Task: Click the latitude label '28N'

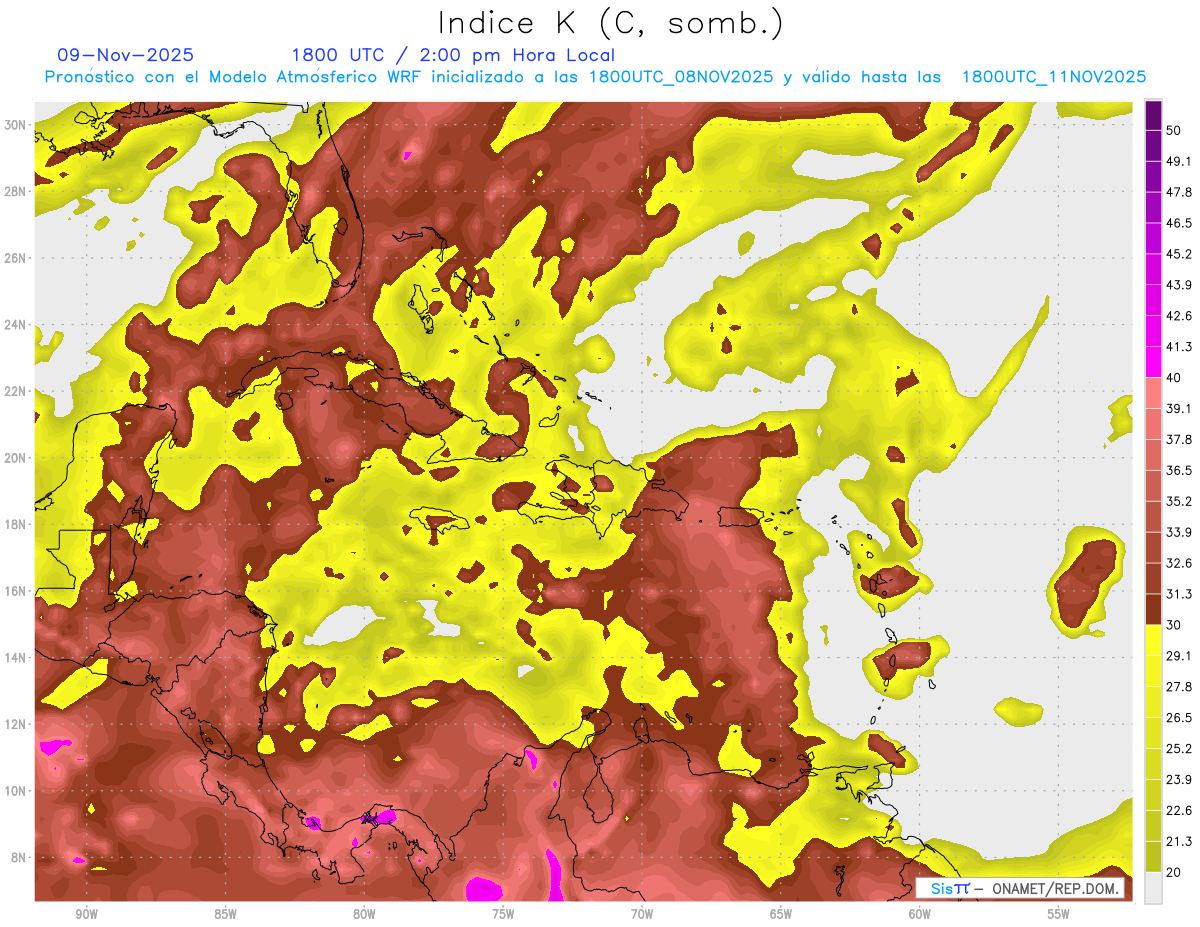Action: click(x=15, y=191)
